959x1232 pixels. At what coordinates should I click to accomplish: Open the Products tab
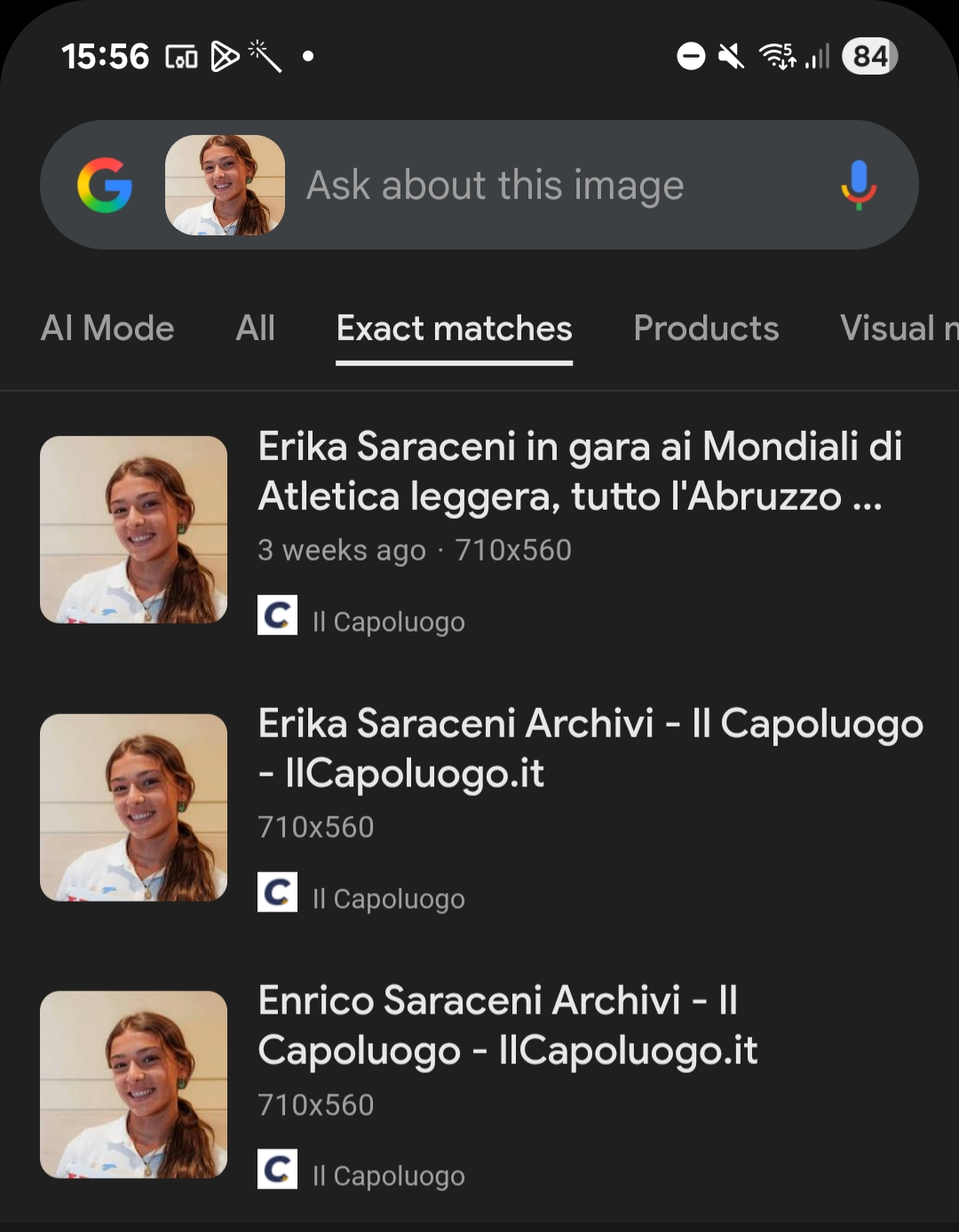pyautogui.click(x=706, y=329)
